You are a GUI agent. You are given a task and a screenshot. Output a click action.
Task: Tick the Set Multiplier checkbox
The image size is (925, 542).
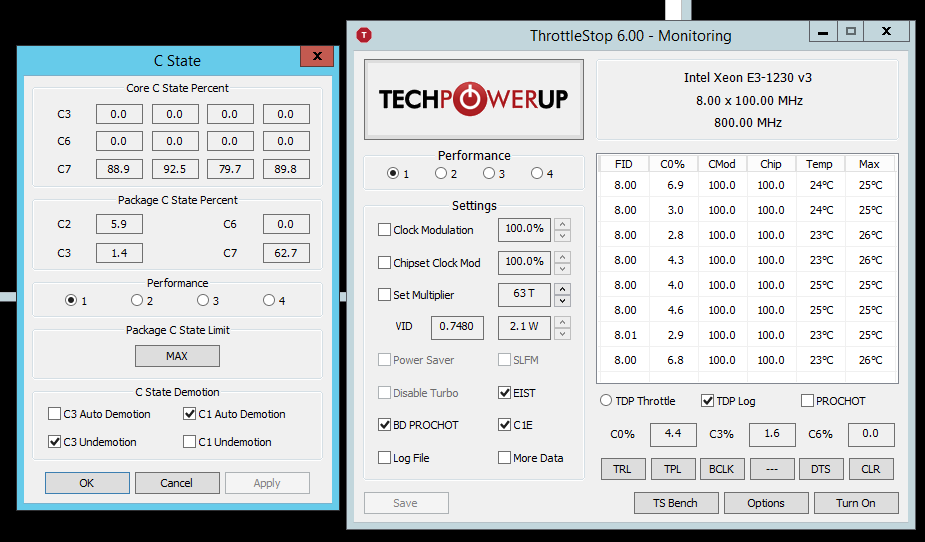[384, 294]
